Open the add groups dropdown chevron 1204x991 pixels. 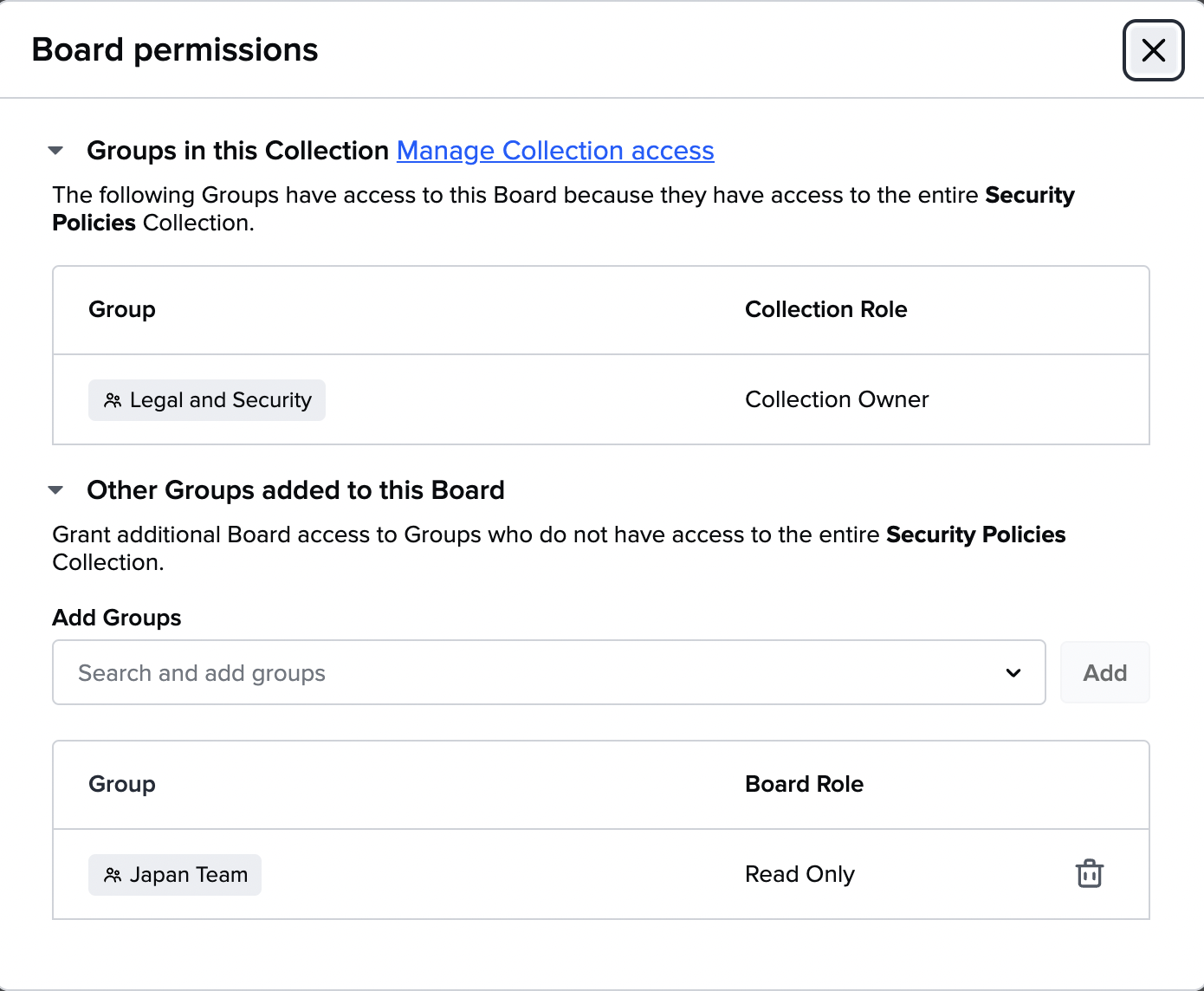pos(1013,673)
